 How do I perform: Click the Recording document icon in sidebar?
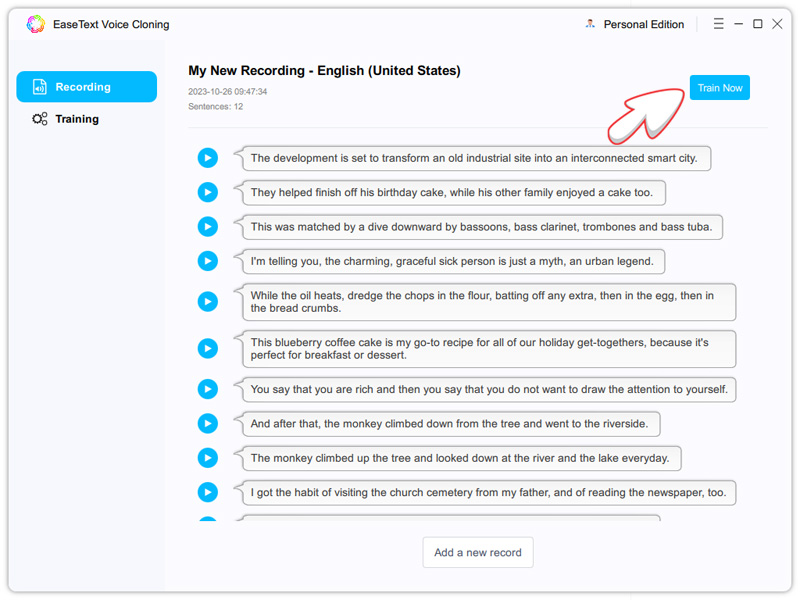coord(40,87)
